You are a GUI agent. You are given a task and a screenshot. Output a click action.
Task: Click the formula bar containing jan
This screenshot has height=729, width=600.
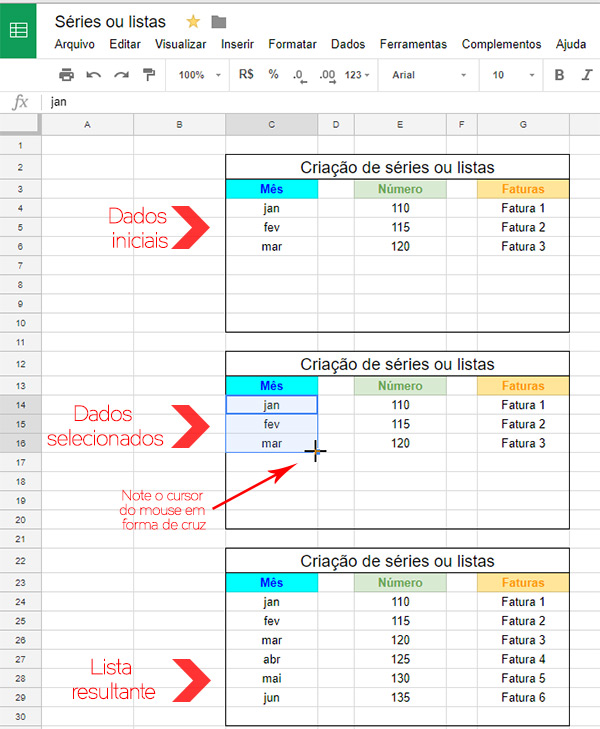pyautogui.click(x=321, y=102)
